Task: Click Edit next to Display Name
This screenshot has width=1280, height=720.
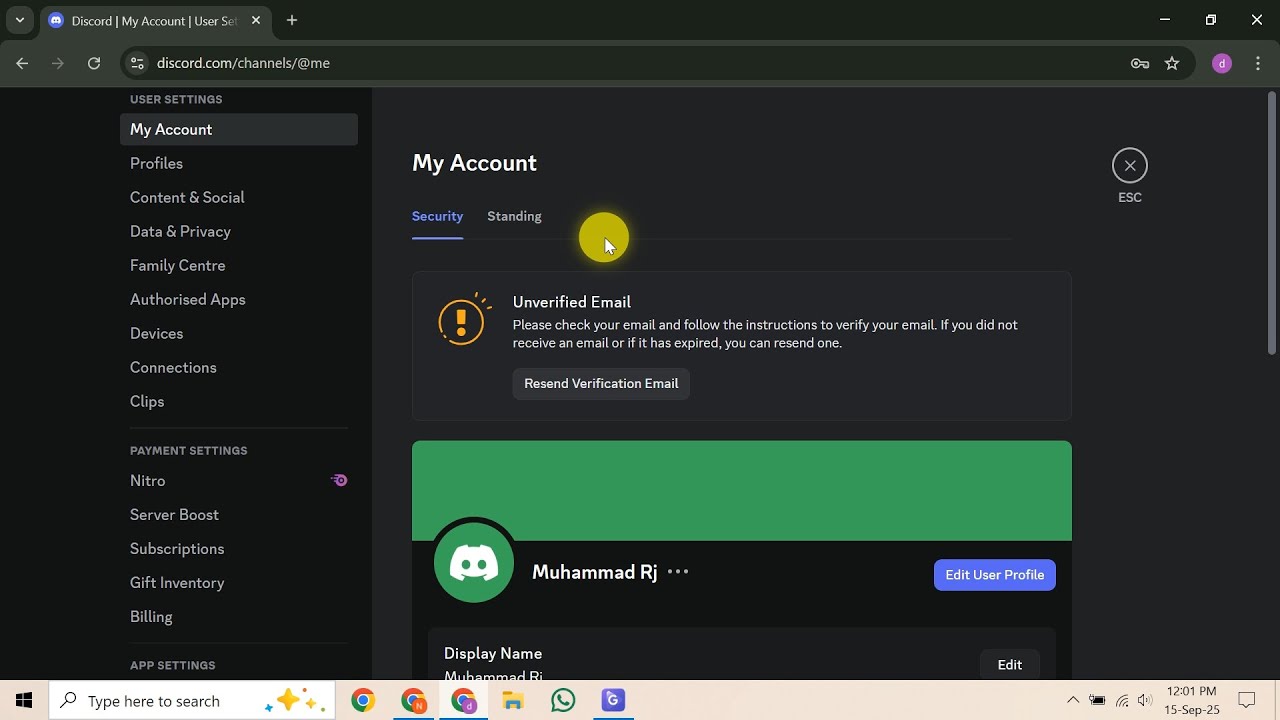Action: click(1010, 665)
